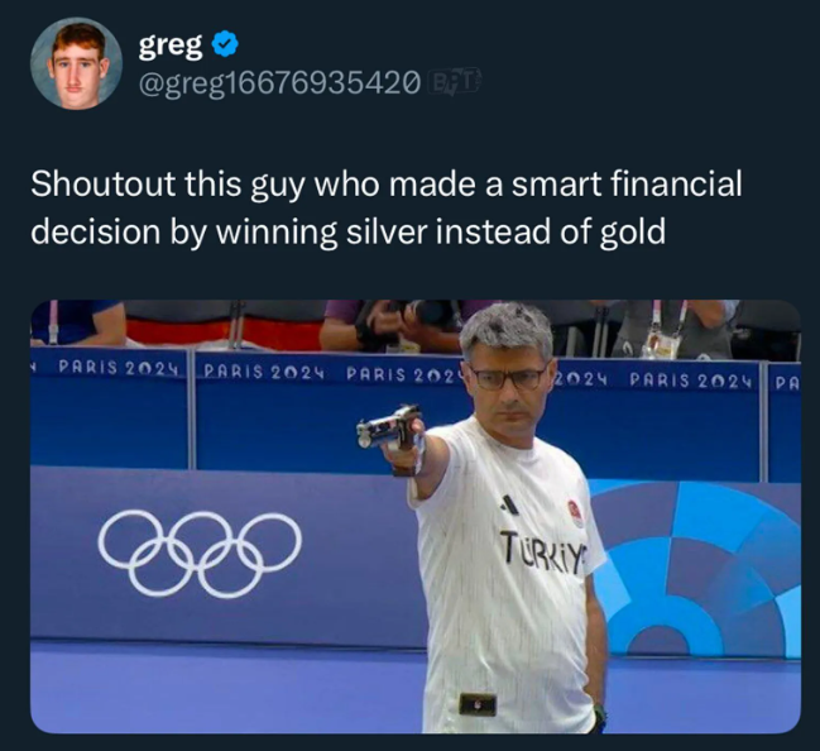This screenshot has width=820, height=751.
Task: Click the white Olympic rings logo
Action: pyautogui.click(x=200, y=554)
